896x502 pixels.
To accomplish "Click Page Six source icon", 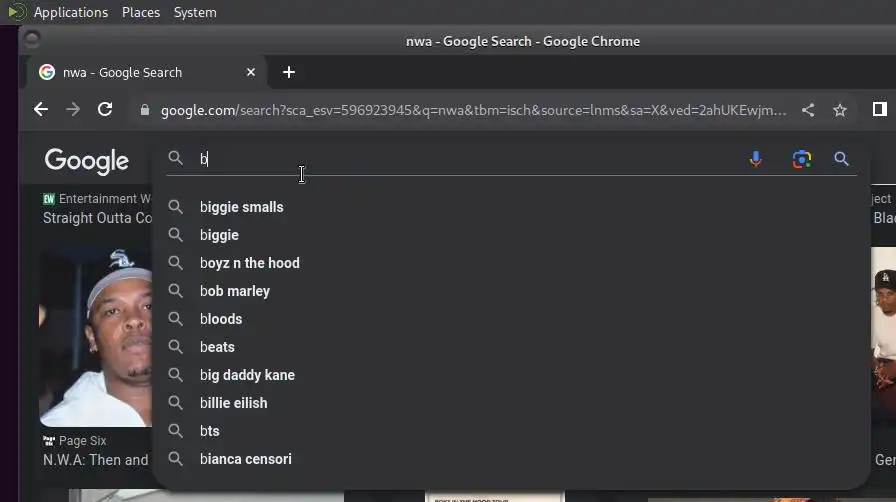I will pyautogui.click(x=49, y=441).
